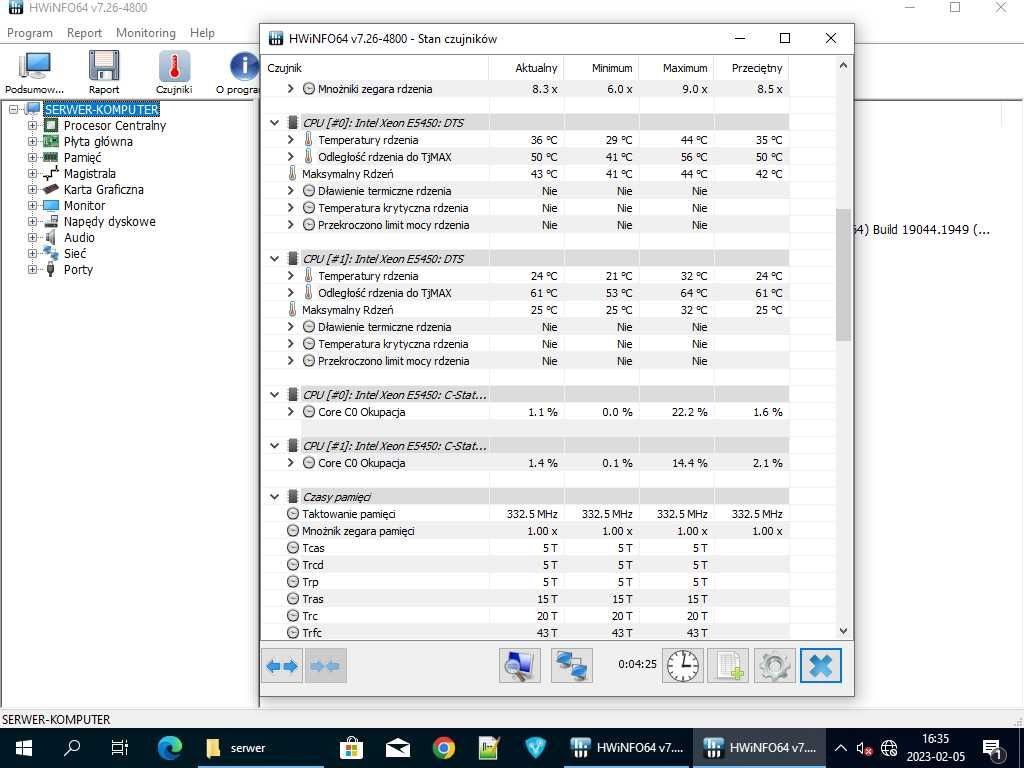Select Pamięć in the tree

(82, 157)
